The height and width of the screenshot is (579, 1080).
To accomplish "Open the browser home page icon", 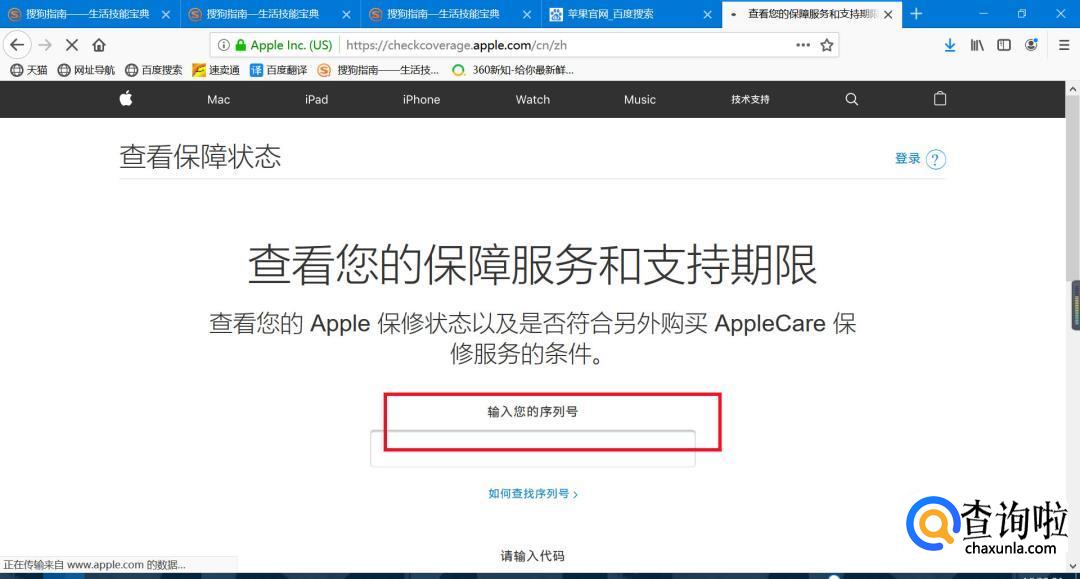I will (99, 45).
